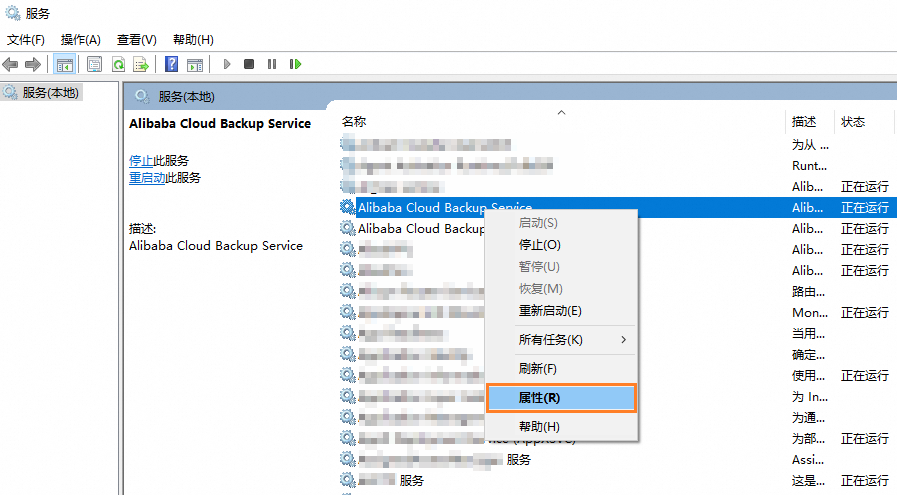Click the Forward arrow toolbar icon

click(x=33, y=64)
